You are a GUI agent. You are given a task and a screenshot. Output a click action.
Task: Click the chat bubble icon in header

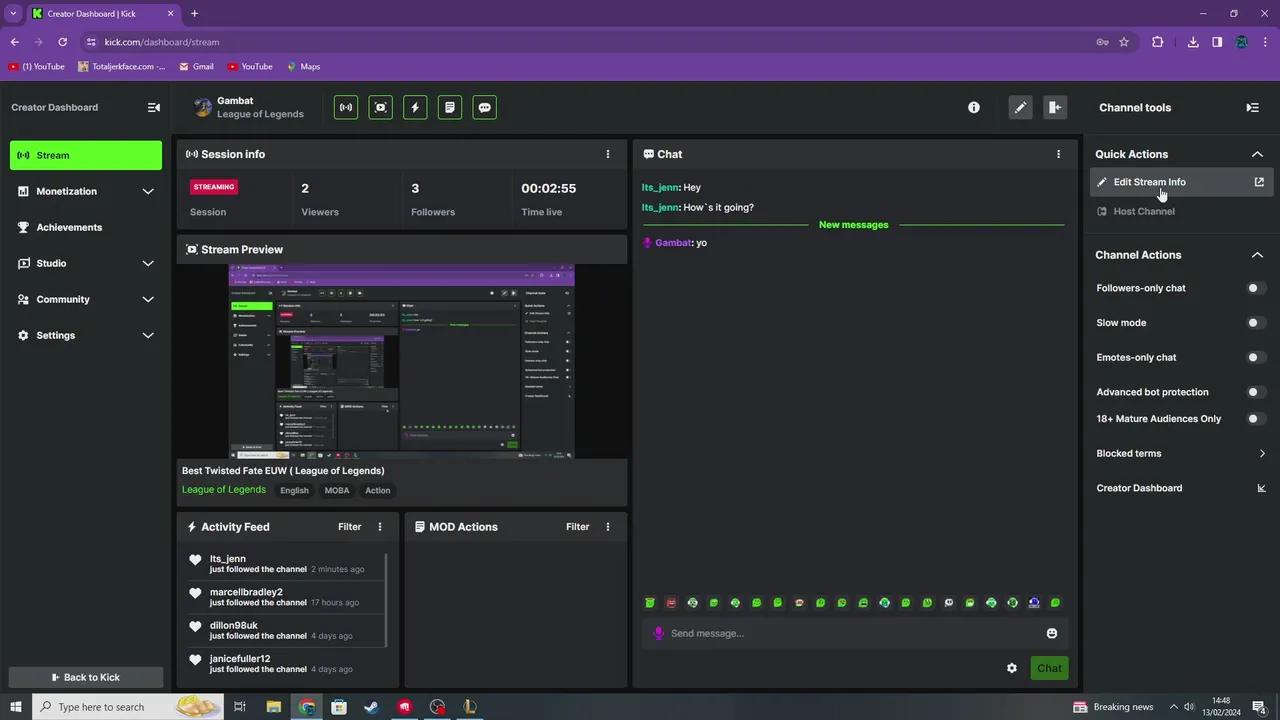[484, 108]
